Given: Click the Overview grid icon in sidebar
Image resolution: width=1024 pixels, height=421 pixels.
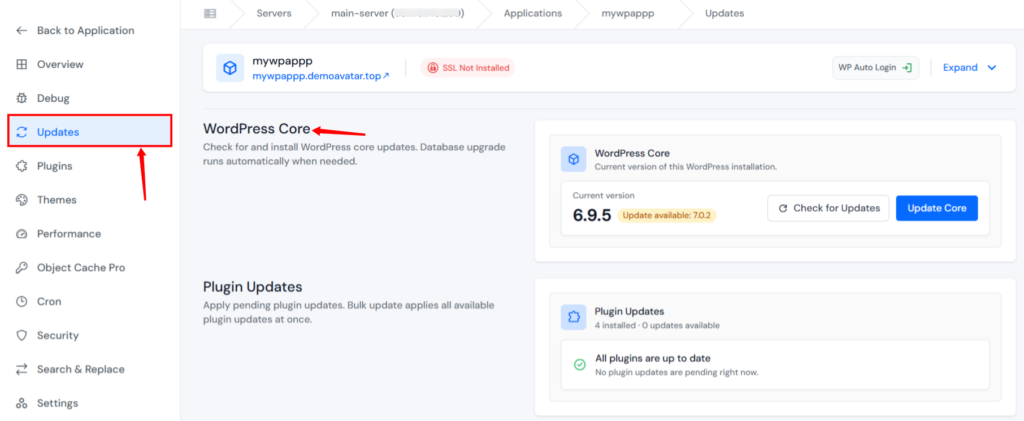Looking at the screenshot, I should (22, 65).
